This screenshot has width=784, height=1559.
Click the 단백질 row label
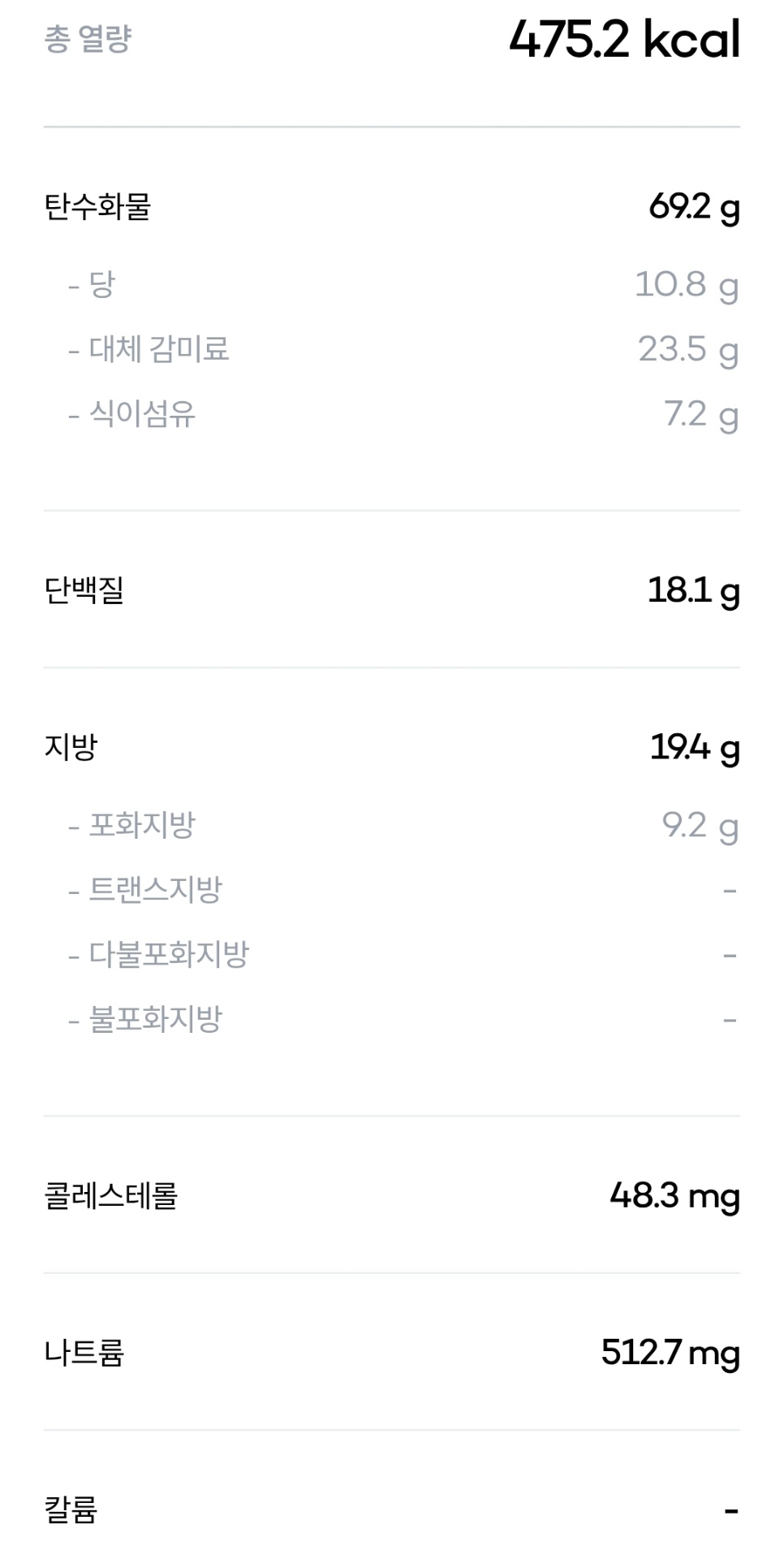pos(84,590)
